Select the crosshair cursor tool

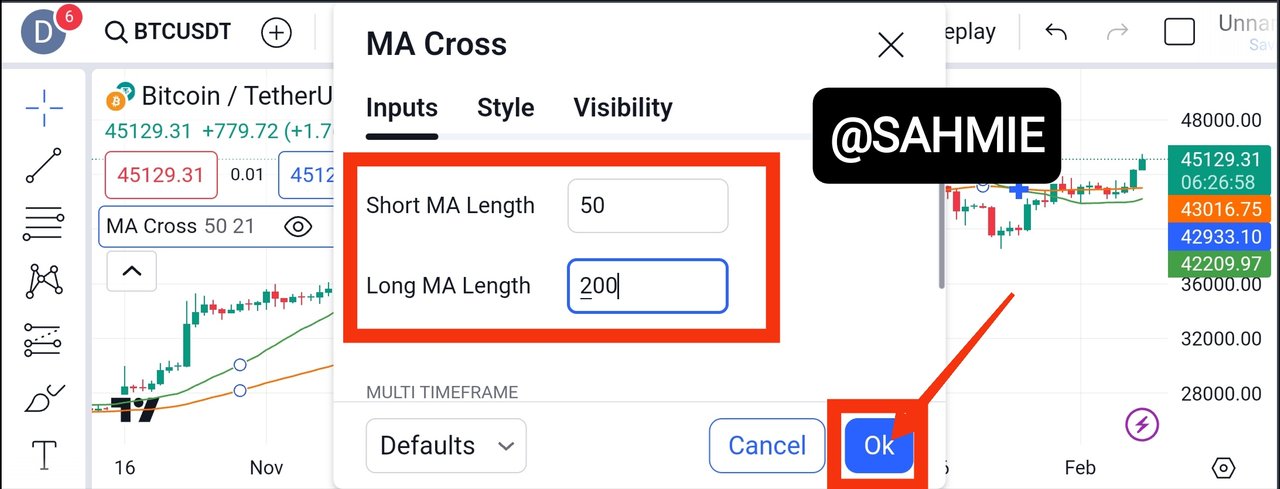tap(44, 108)
